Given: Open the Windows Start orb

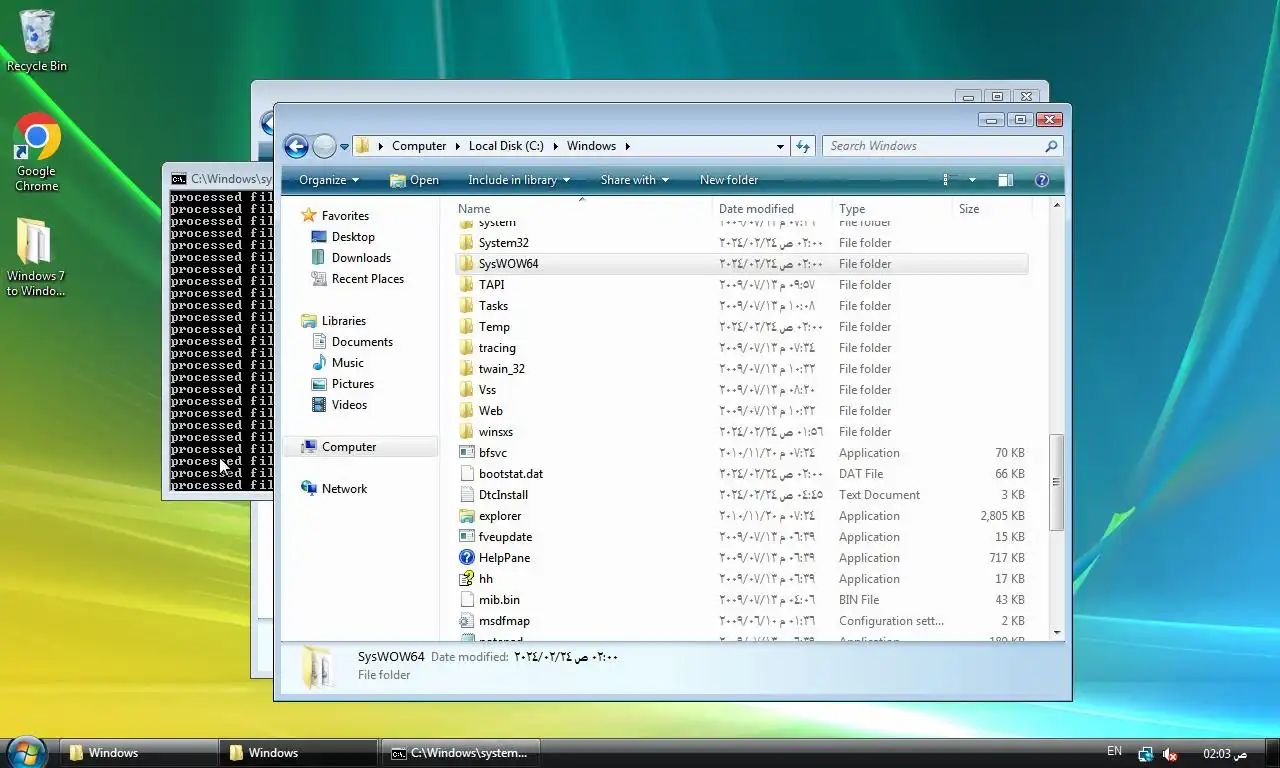Looking at the screenshot, I should coord(27,751).
